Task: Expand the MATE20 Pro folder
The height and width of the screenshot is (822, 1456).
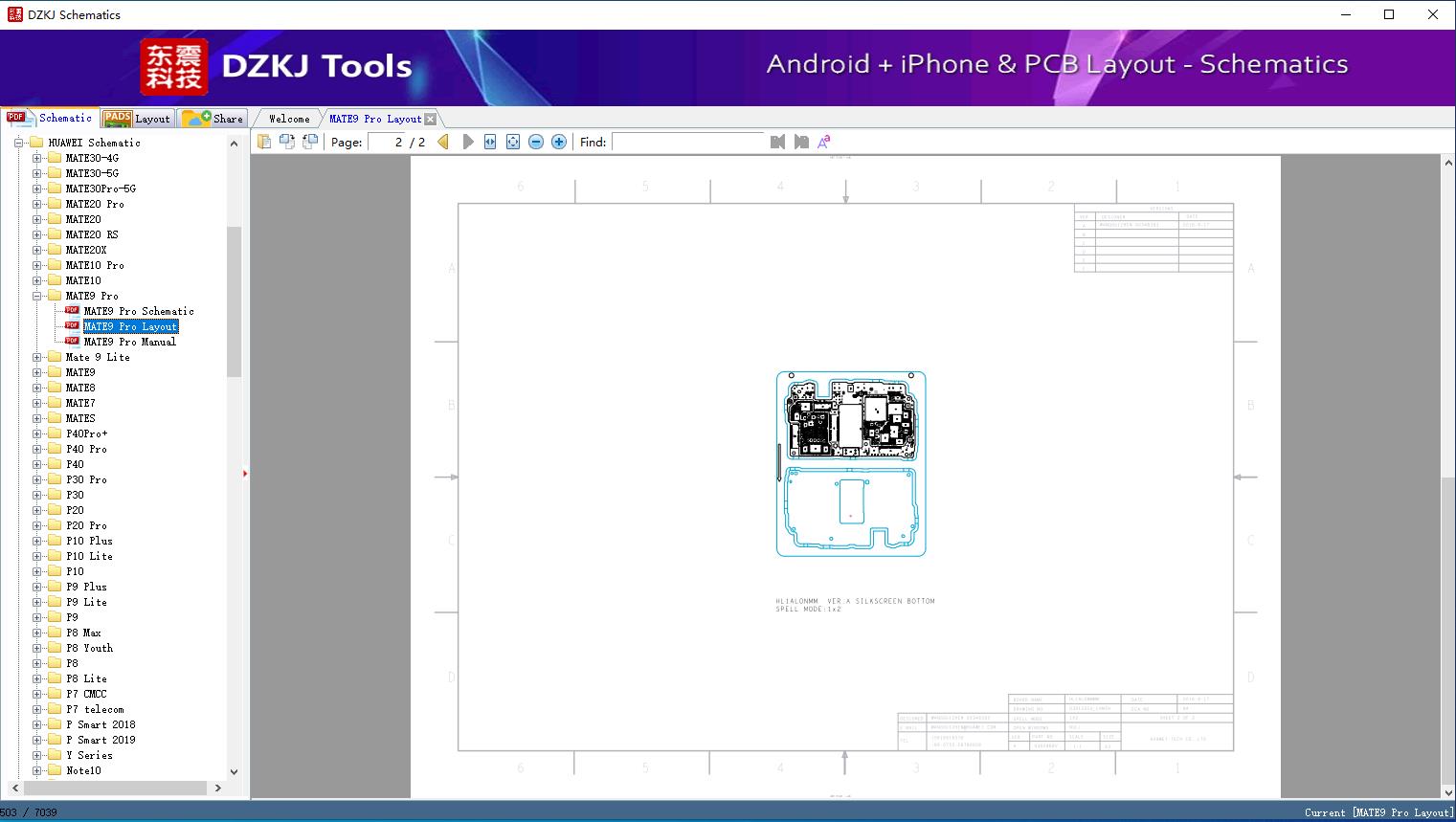Action: click(36, 204)
